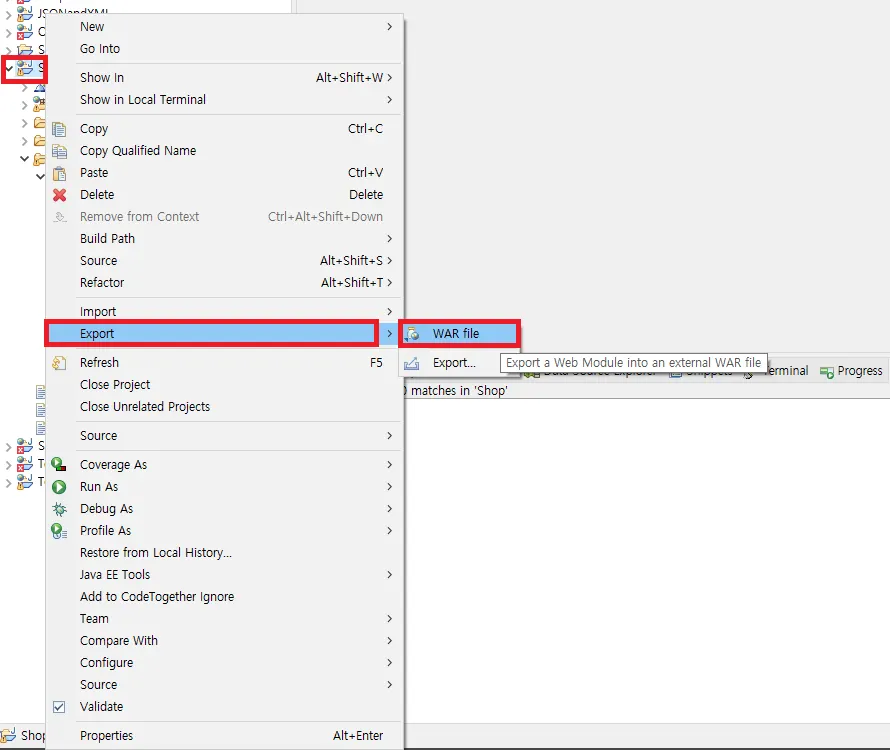Open Properties from context menu
The image size is (890, 750).
(x=224, y=736)
